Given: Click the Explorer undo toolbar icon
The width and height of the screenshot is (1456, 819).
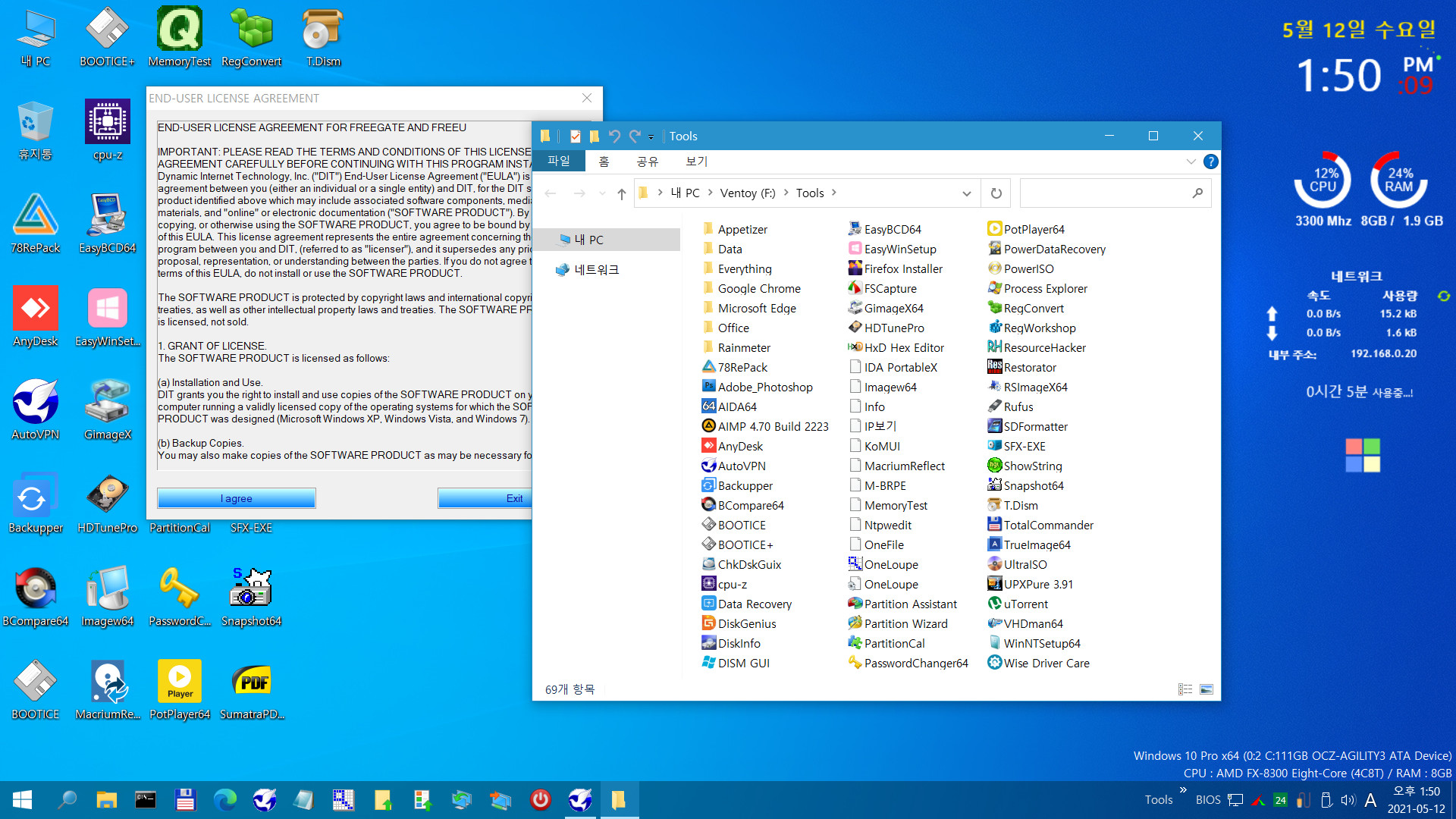Looking at the screenshot, I should point(614,136).
